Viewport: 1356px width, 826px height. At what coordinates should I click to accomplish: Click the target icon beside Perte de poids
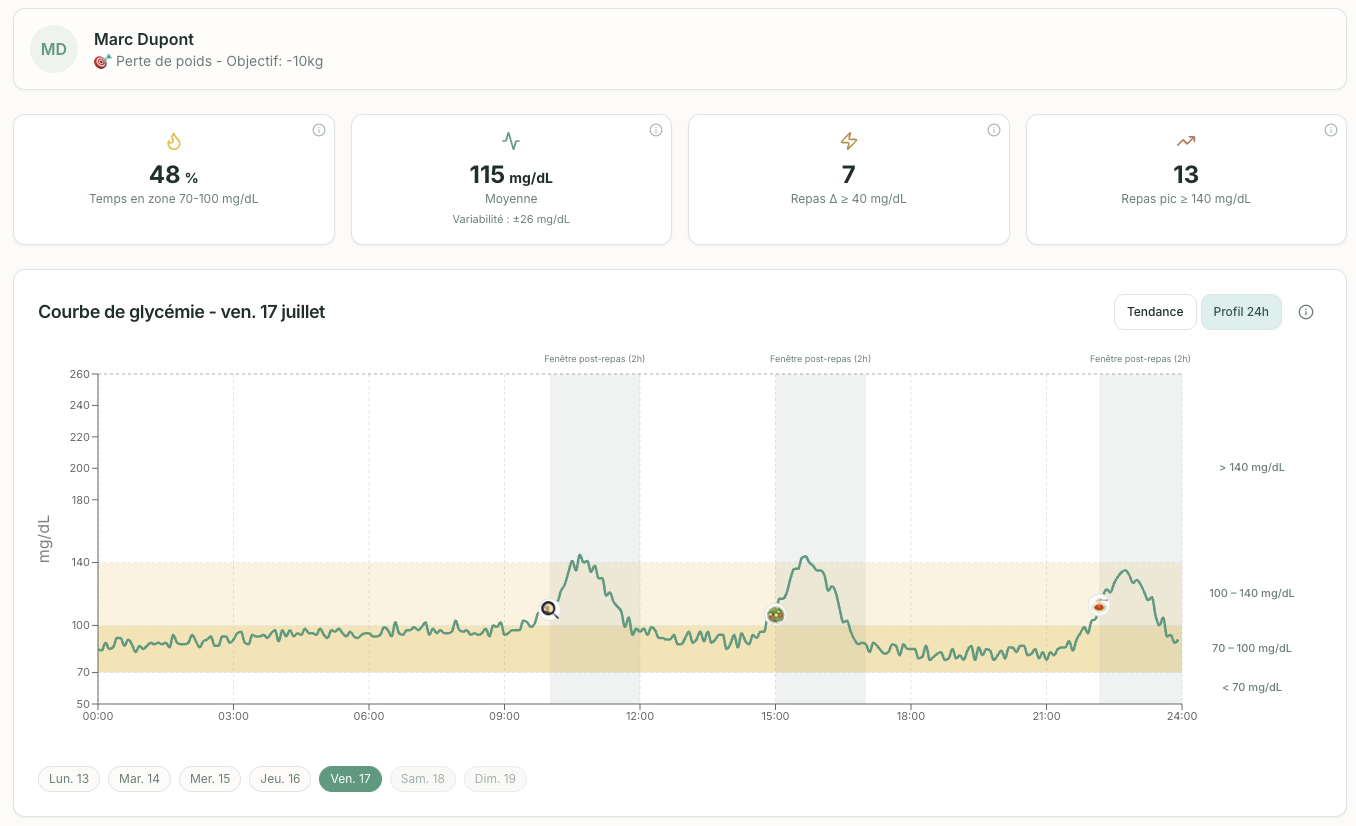[101, 61]
